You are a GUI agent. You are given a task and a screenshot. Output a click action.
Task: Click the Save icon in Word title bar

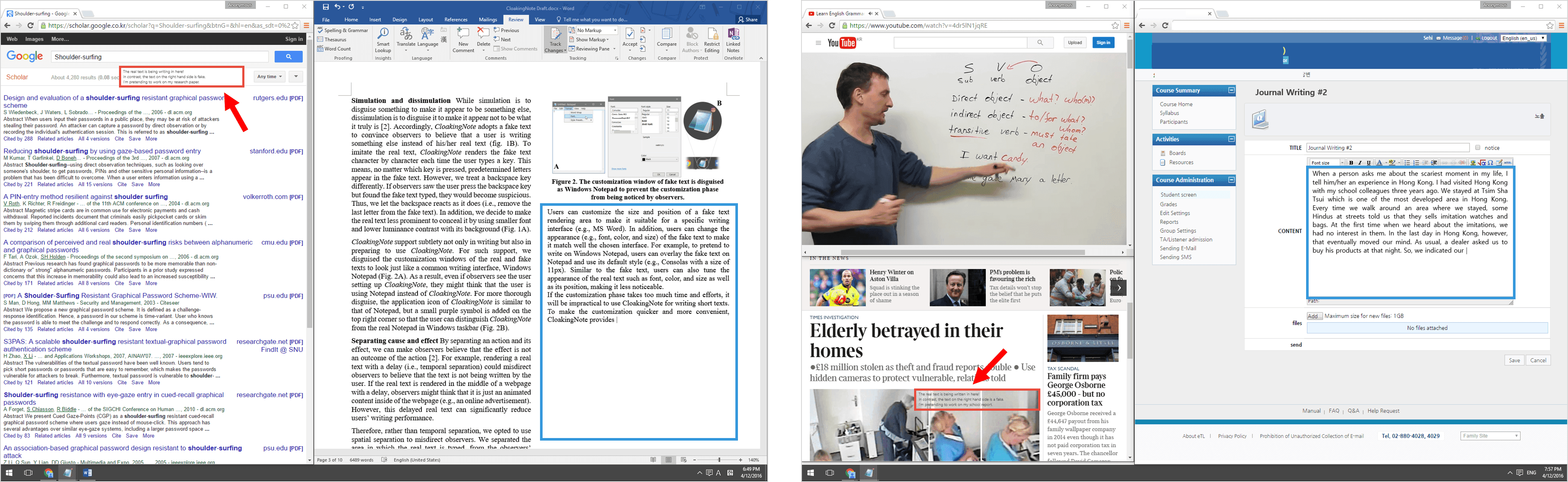[325, 7]
